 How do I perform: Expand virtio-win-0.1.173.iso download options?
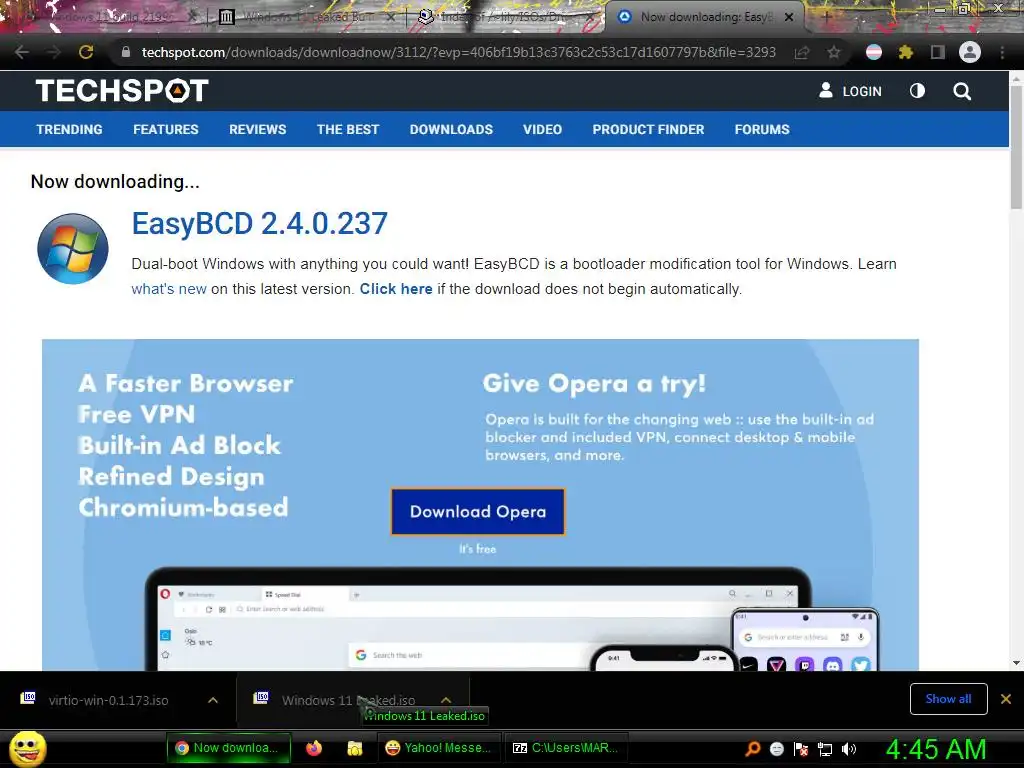213,700
